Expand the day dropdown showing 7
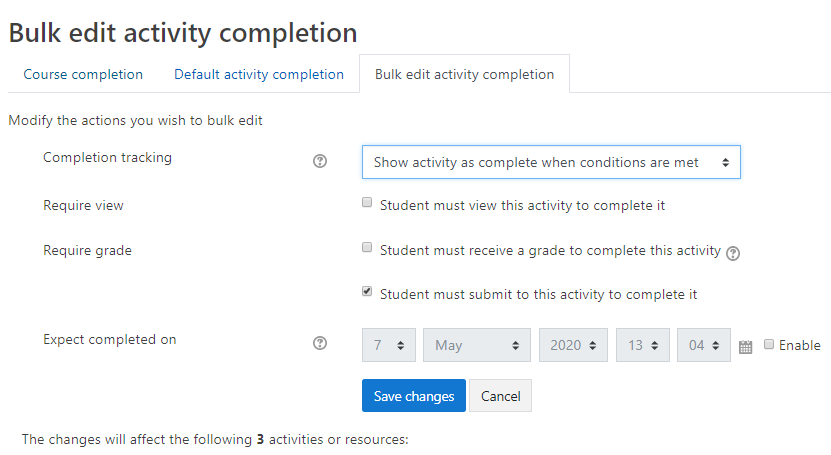The width and height of the screenshot is (831, 455). 389,345
